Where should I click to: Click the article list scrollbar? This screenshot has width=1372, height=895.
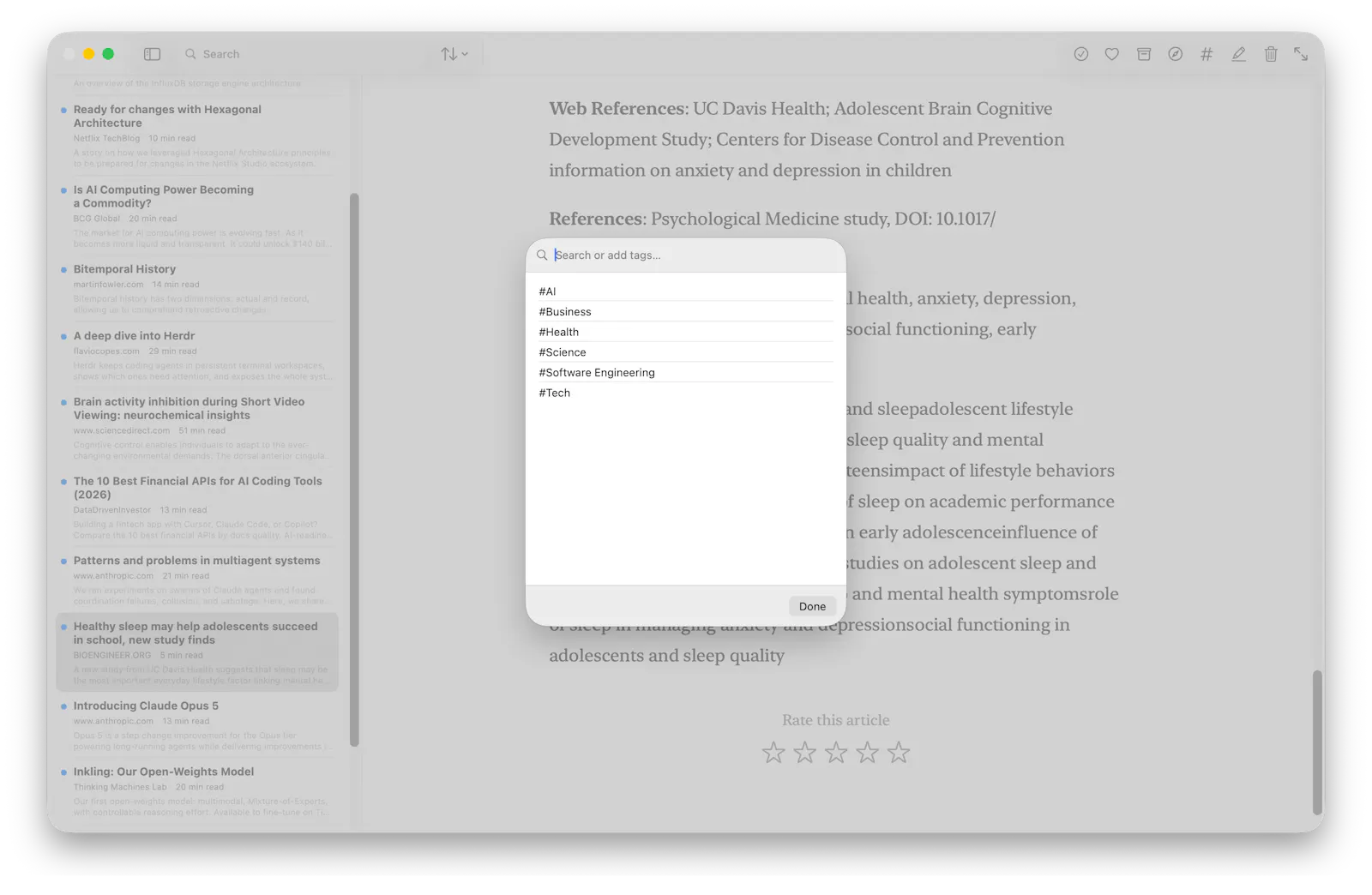(x=354, y=470)
